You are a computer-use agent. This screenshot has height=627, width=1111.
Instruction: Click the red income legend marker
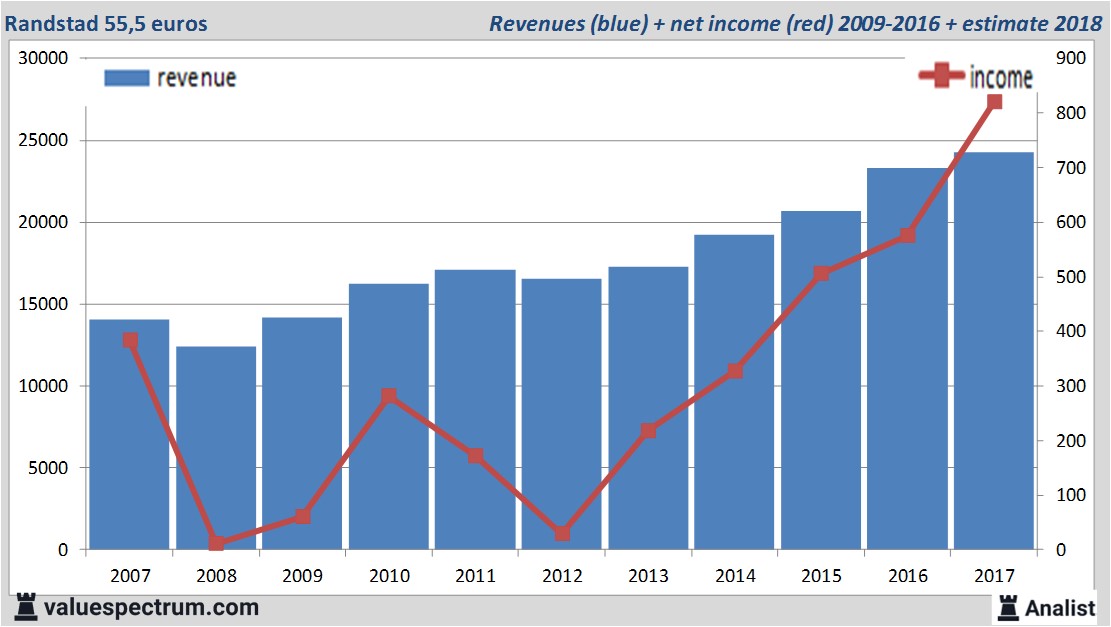942,77
